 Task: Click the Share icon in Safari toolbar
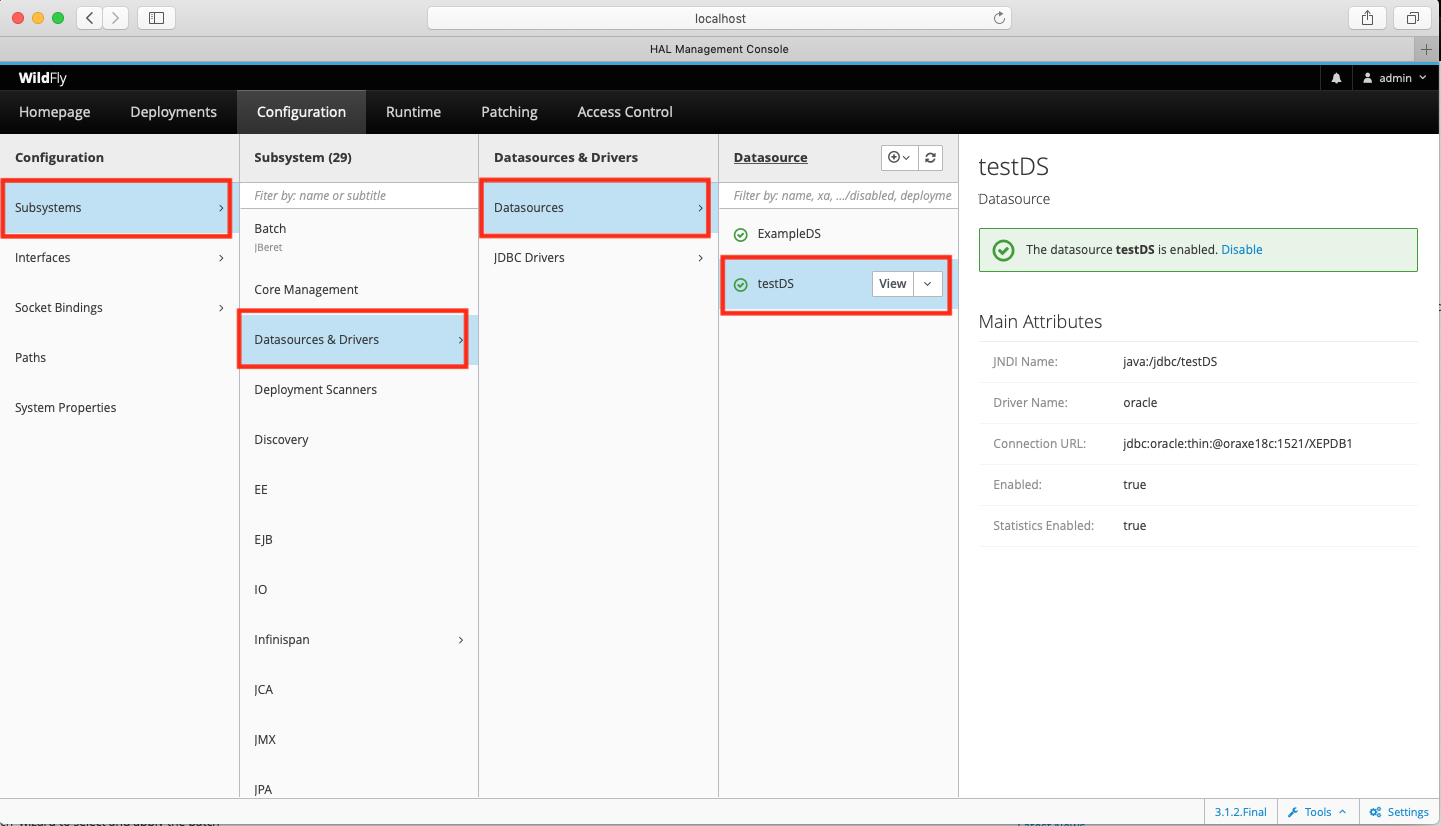pos(1367,17)
